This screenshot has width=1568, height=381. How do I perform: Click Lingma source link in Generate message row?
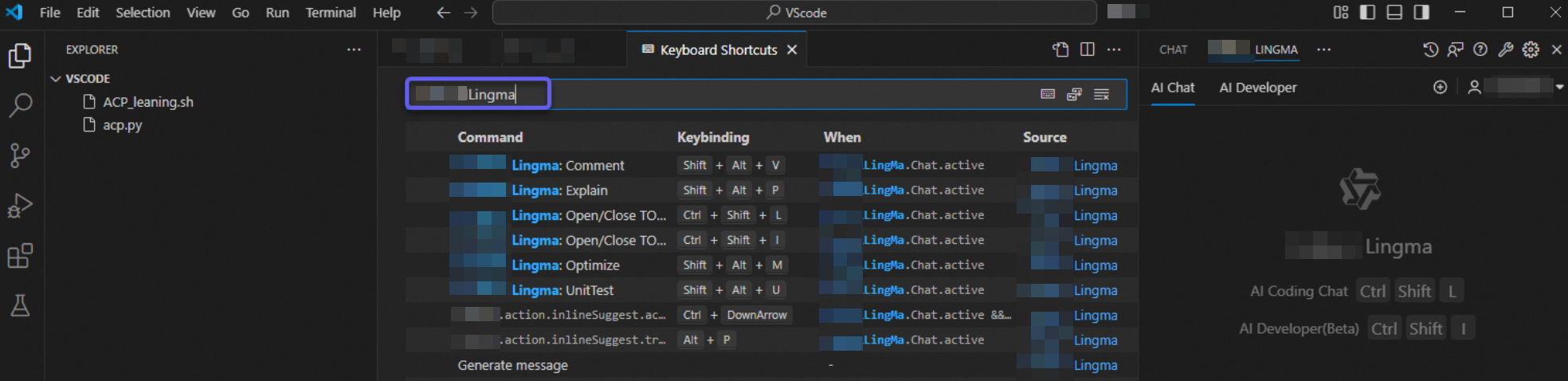click(x=1095, y=364)
